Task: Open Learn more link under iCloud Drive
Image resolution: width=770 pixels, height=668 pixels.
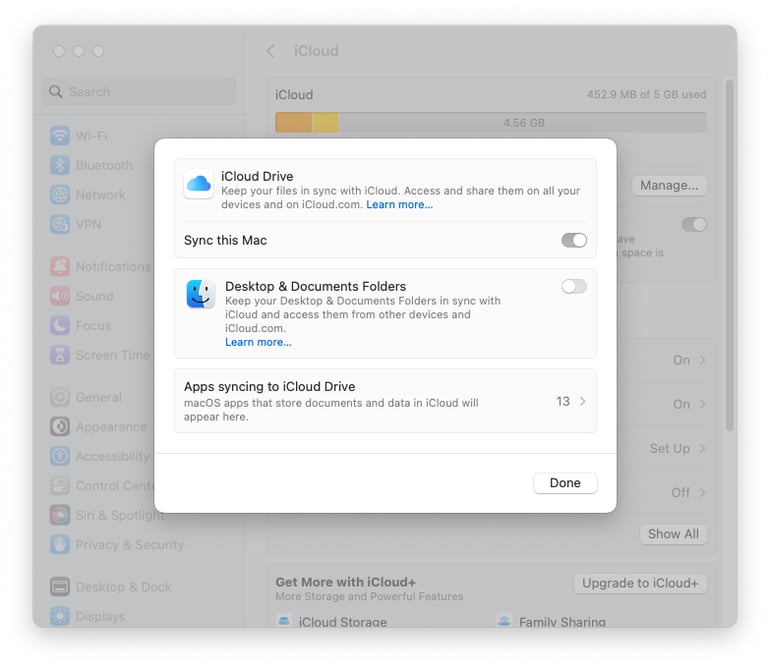Action: (399, 204)
